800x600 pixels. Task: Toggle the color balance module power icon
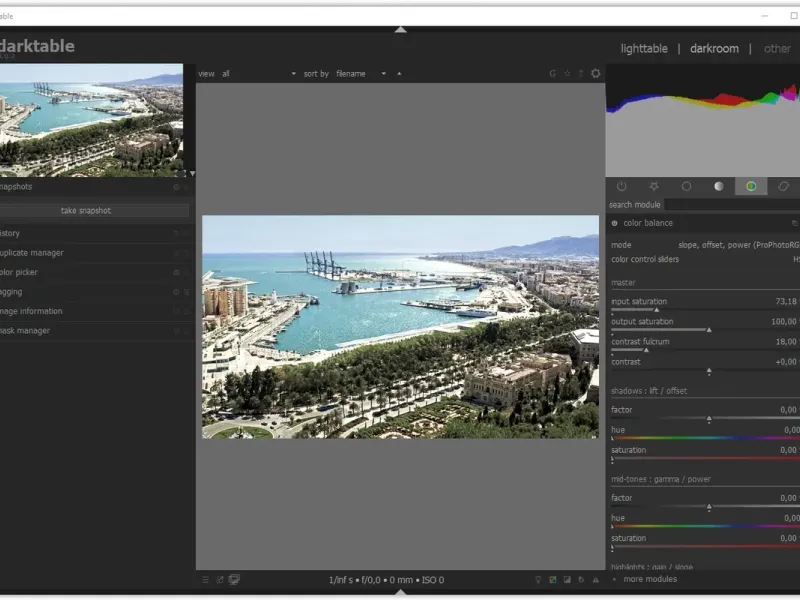pos(614,223)
